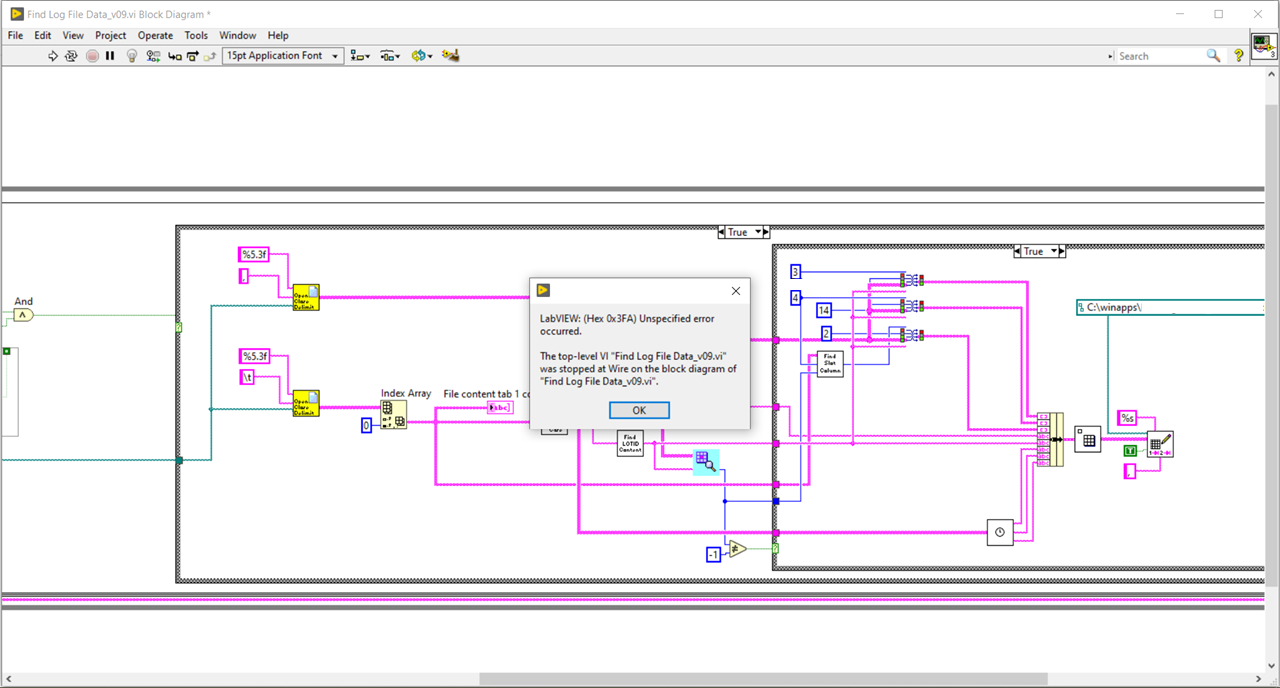Screen dimensions: 1280x688
Task: Select the Build Array node
Action: point(1050,439)
